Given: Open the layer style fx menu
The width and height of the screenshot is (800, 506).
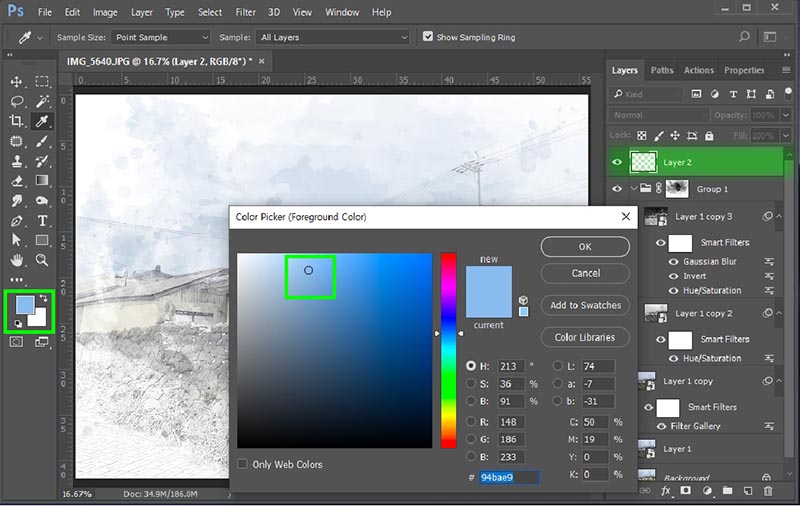Looking at the screenshot, I should 666,491.
